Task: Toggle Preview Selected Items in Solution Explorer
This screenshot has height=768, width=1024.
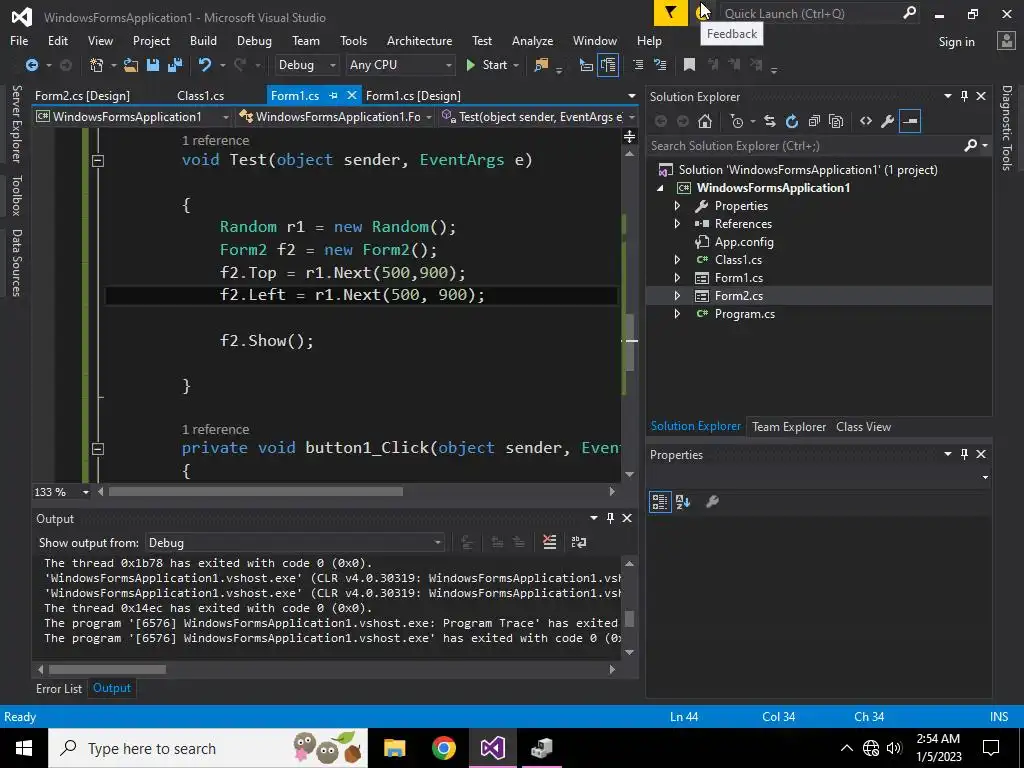Action: pyautogui.click(x=910, y=121)
